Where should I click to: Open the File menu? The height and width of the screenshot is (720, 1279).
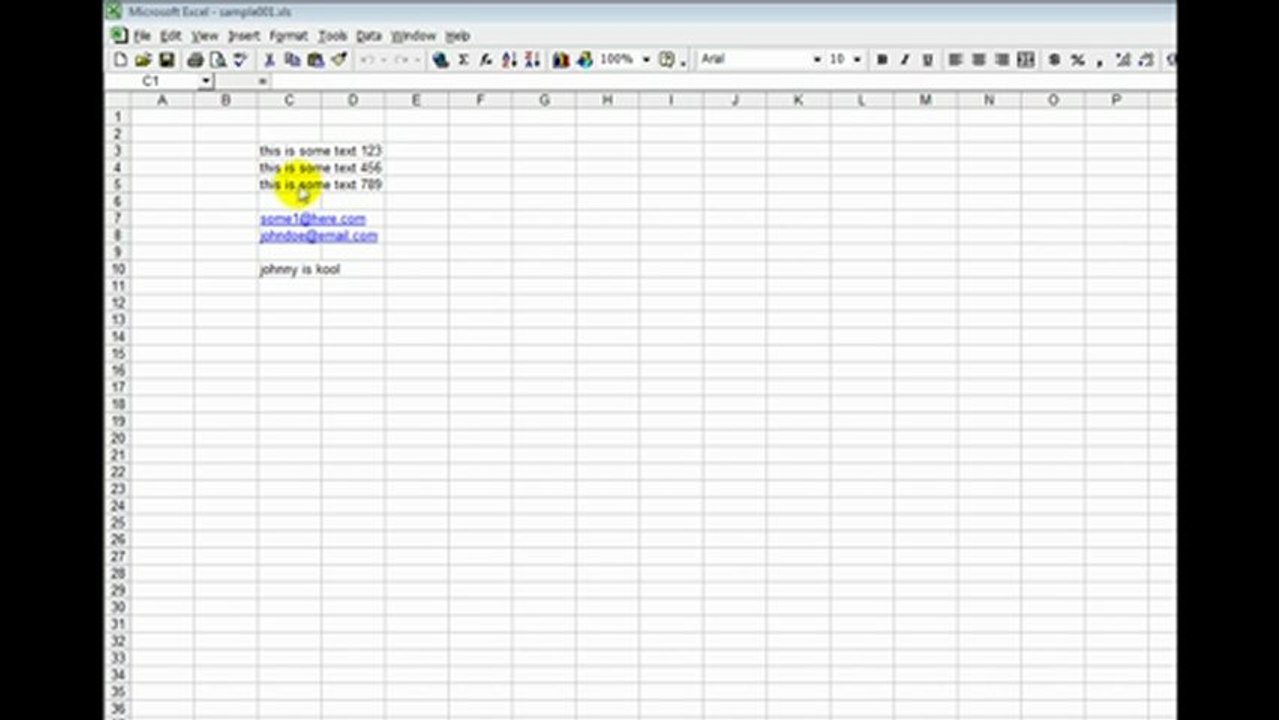[x=142, y=36]
